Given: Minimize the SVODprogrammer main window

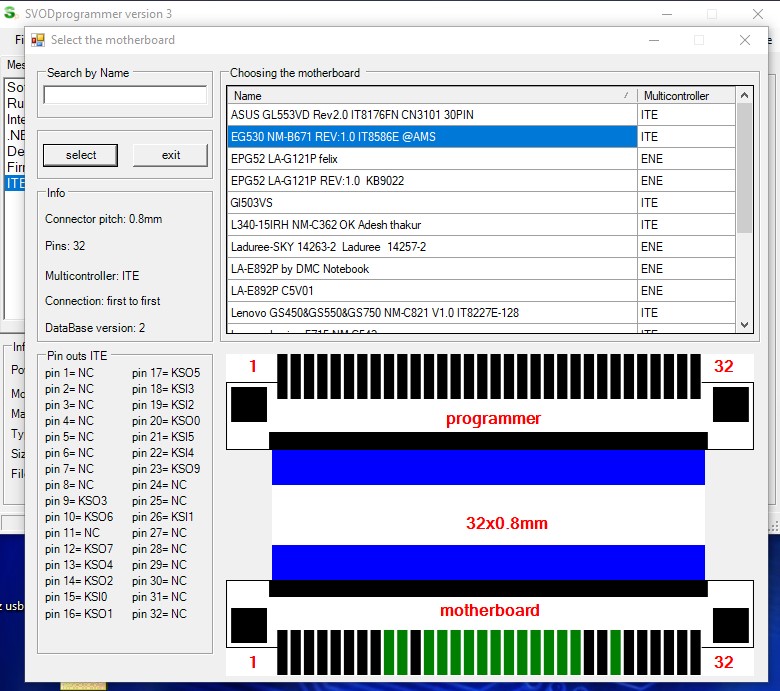Looking at the screenshot, I should tap(667, 14).
